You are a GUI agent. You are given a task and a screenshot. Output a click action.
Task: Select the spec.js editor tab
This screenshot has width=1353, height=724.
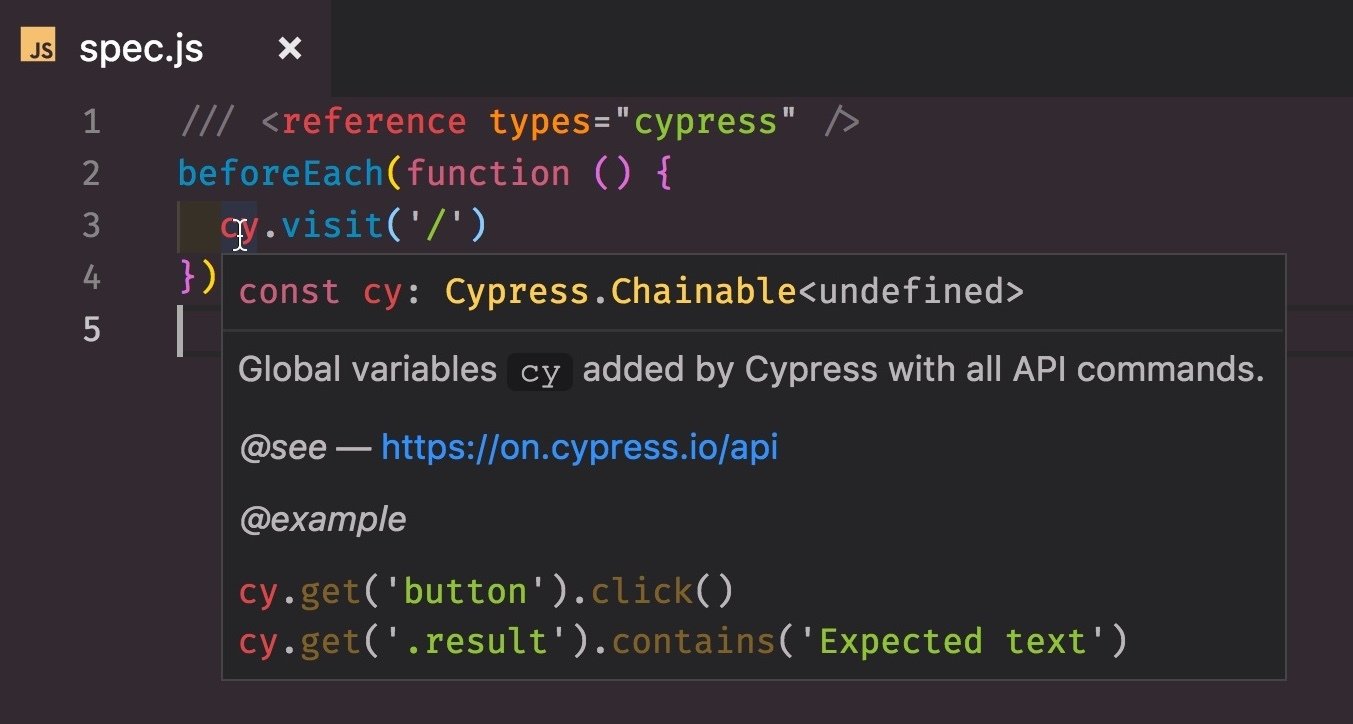click(165, 48)
